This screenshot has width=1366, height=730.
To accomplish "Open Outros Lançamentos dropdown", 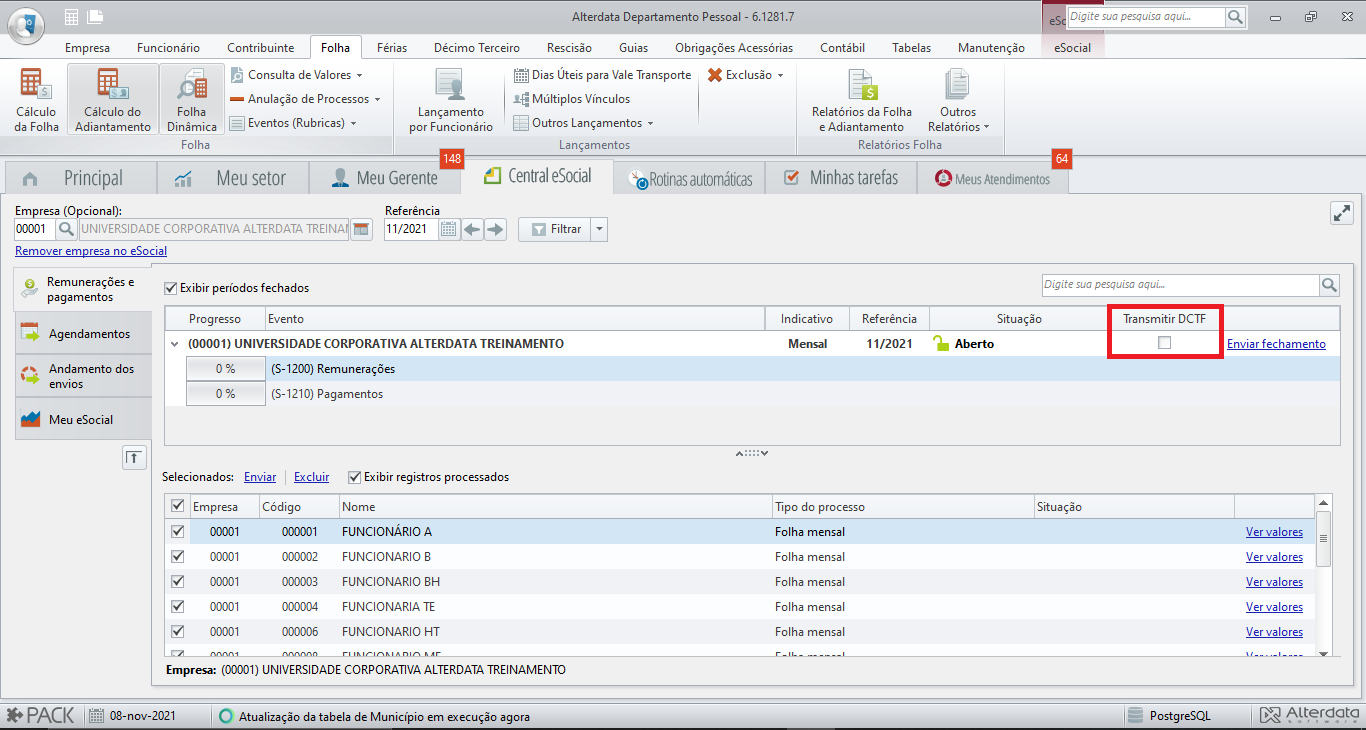I will (x=584, y=123).
